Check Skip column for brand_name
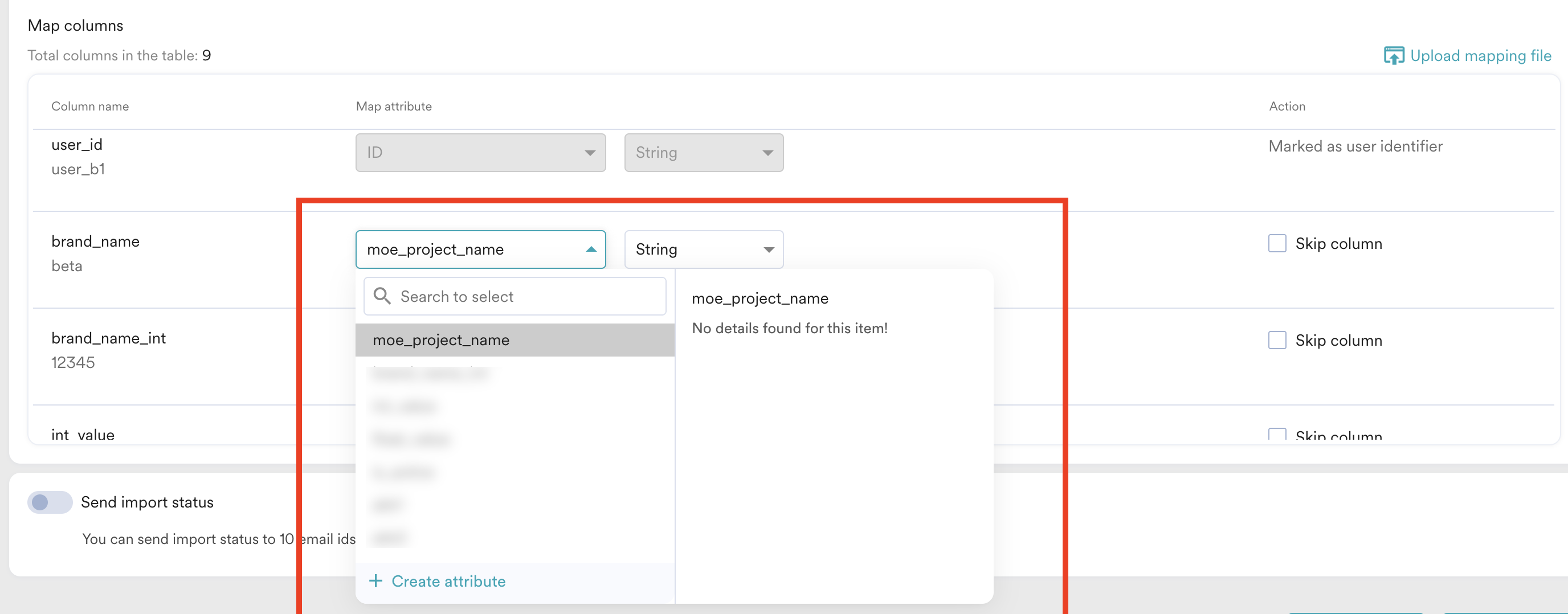 [1277, 243]
